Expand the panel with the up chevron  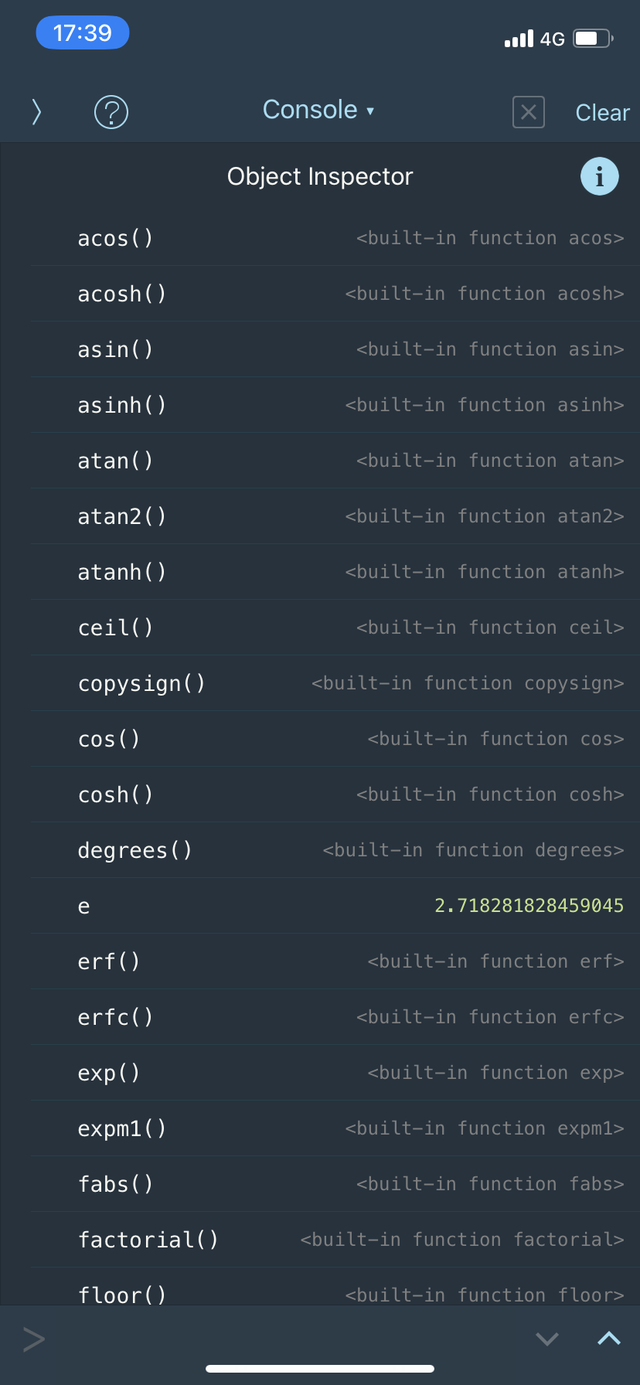pos(608,1338)
